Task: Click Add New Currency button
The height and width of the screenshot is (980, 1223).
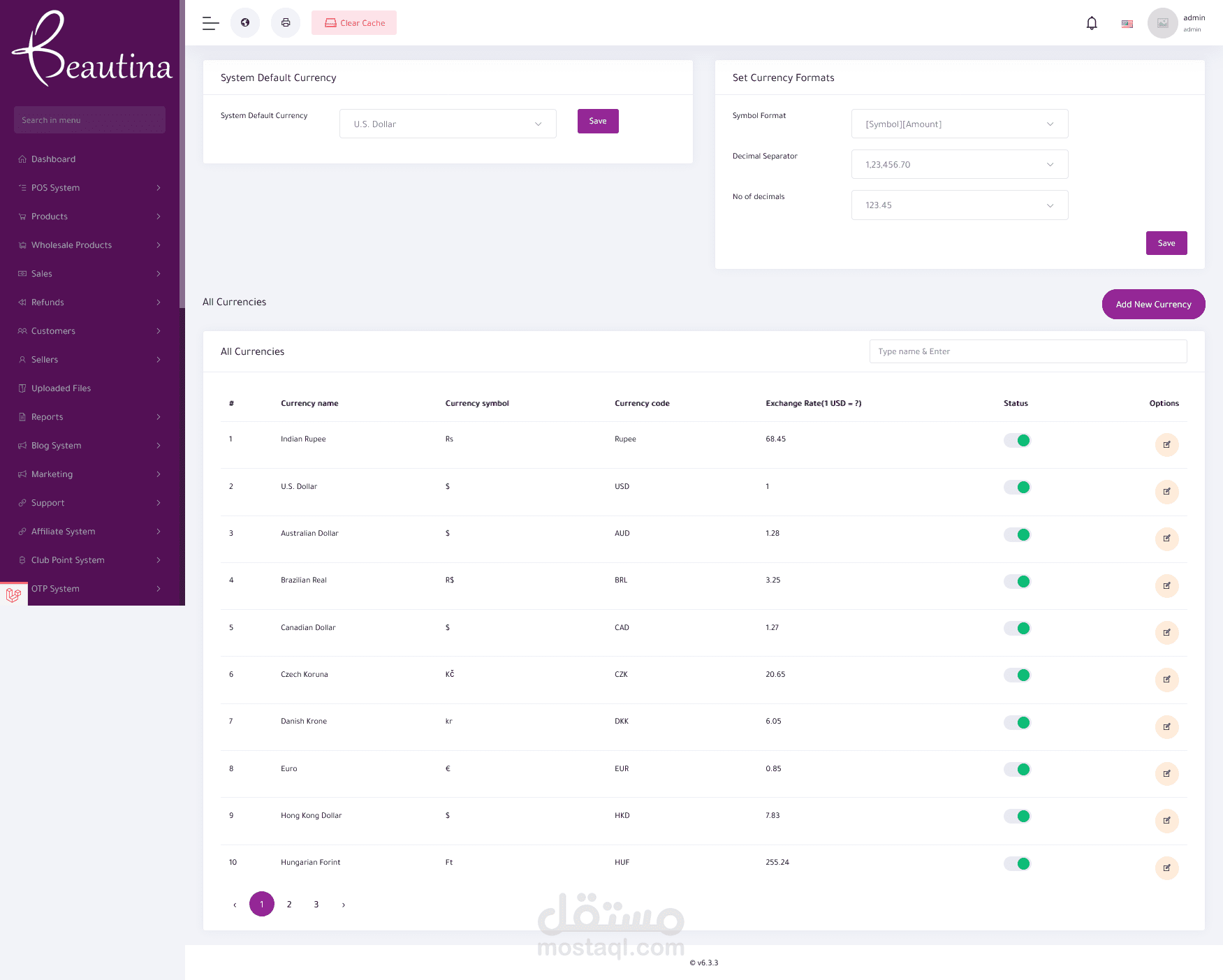Action: click(x=1153, y=305)
